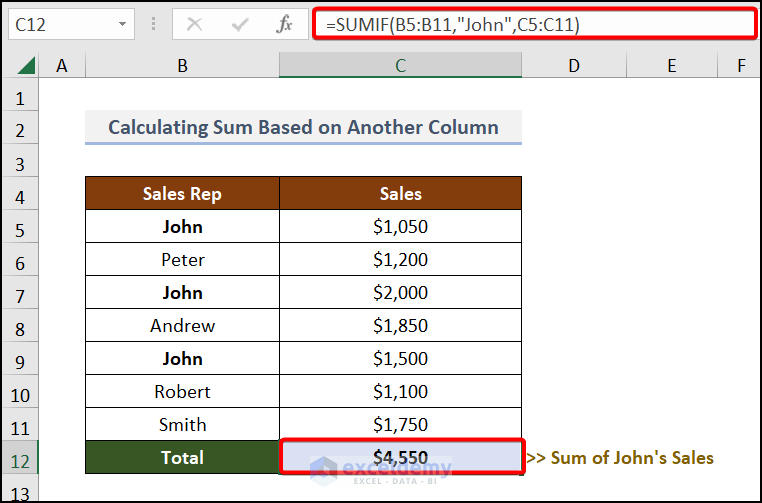Select row 12 header

click(20, 458)
